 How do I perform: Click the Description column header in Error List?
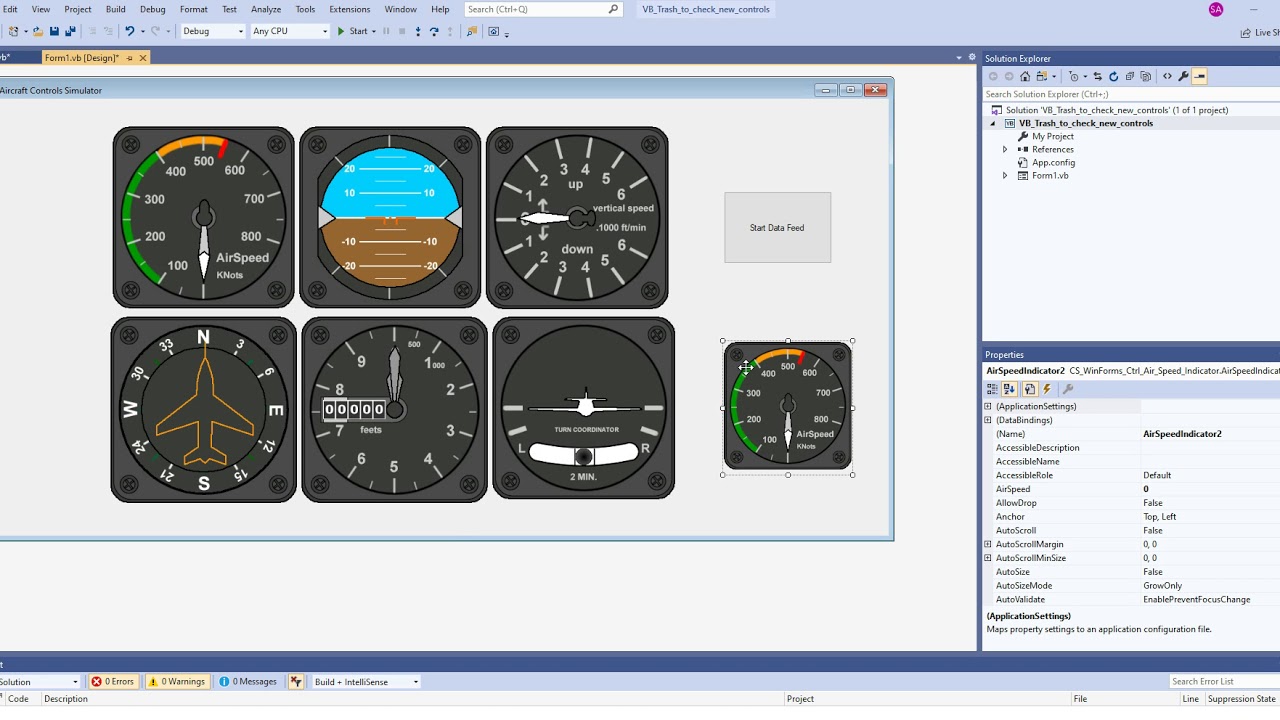point(412,699)
